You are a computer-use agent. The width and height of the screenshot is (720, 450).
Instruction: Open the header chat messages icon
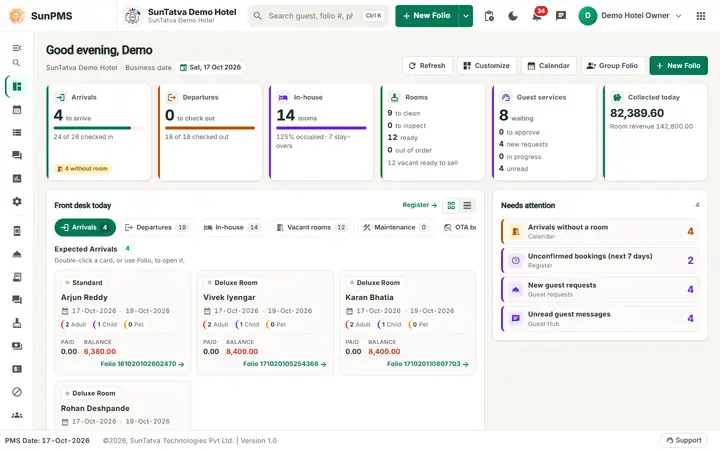point(561,16)
